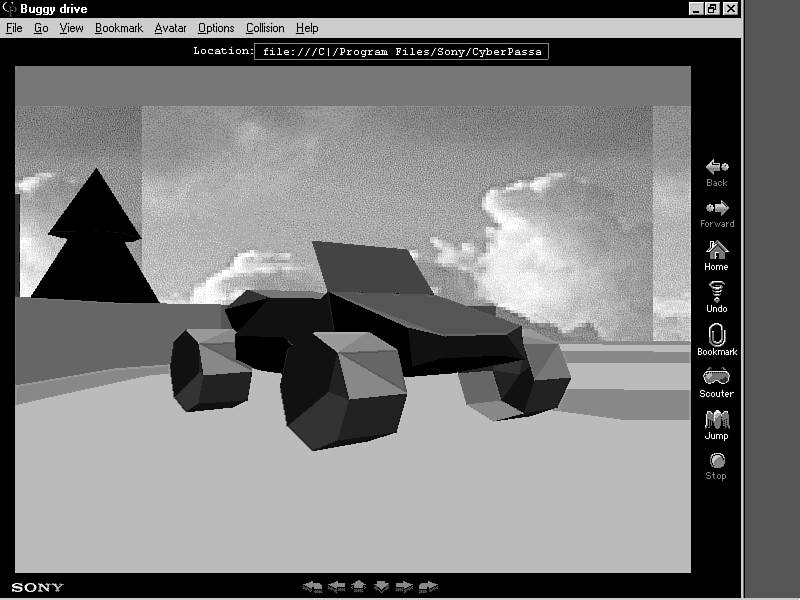Click the turn-right arrow in the bottom navigation bar
The image size is (800, 600).
point(428,586)
